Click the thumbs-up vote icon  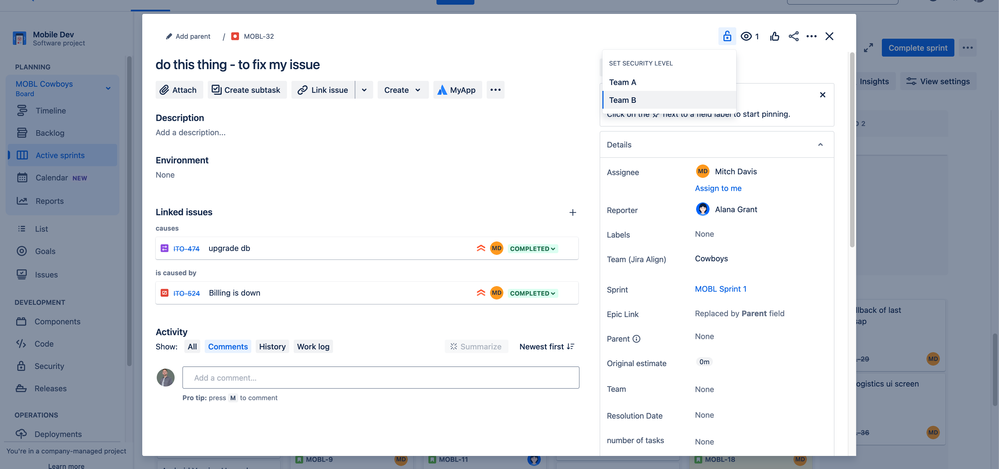point(774,36)
